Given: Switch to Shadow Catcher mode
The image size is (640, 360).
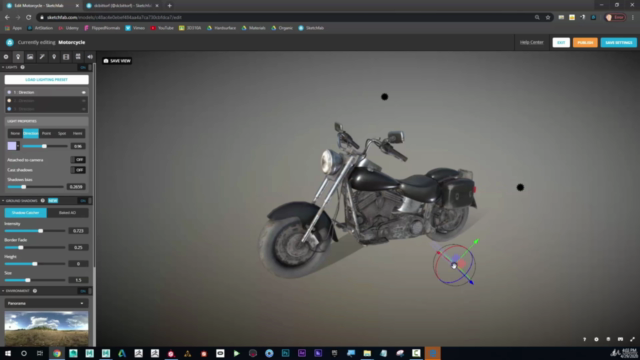Looking at the screenshot, I should click(x=26, y=213).
